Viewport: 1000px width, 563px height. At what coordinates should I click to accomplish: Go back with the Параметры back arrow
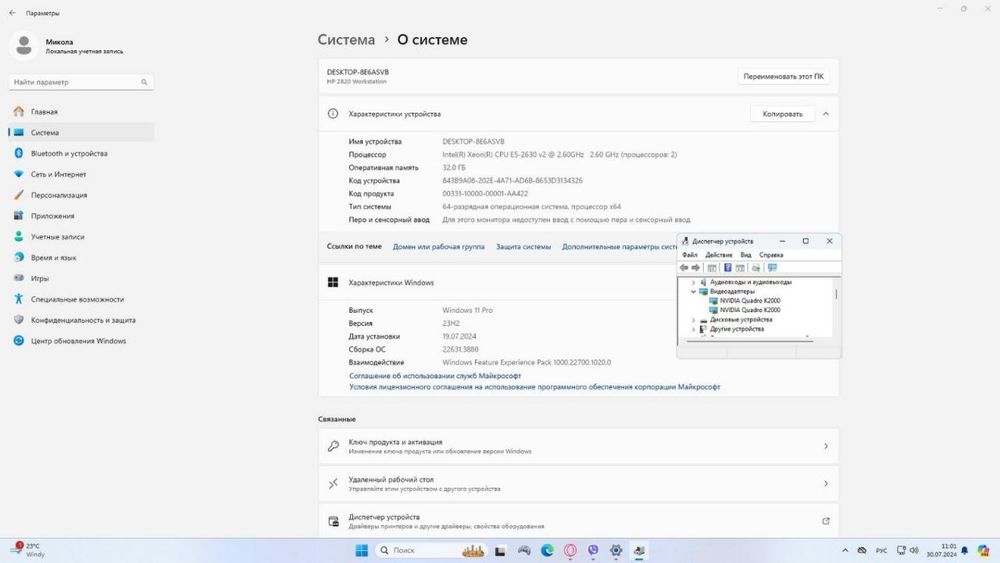click(12, 13)
